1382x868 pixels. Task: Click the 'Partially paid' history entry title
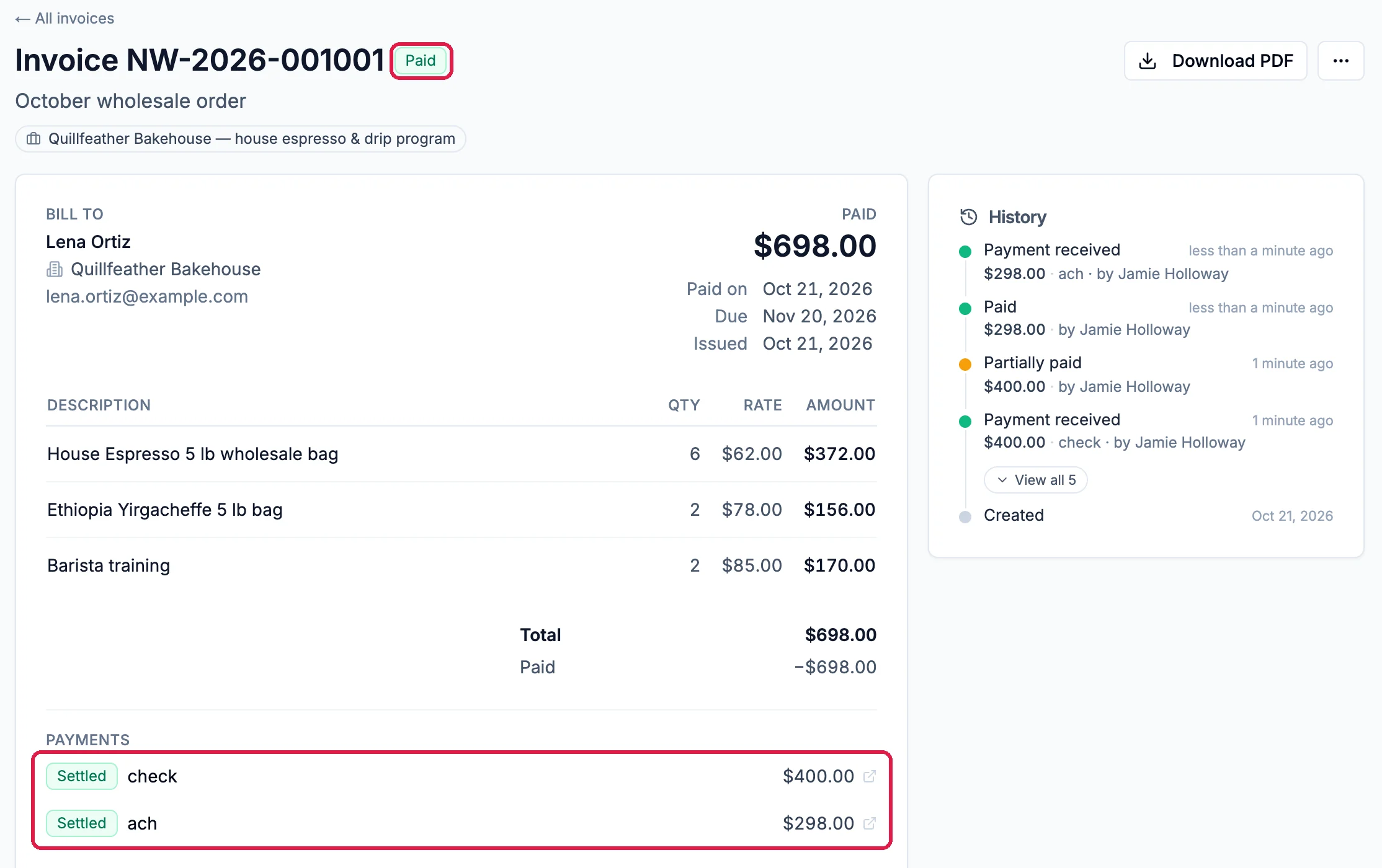[x=1033, y=363]
